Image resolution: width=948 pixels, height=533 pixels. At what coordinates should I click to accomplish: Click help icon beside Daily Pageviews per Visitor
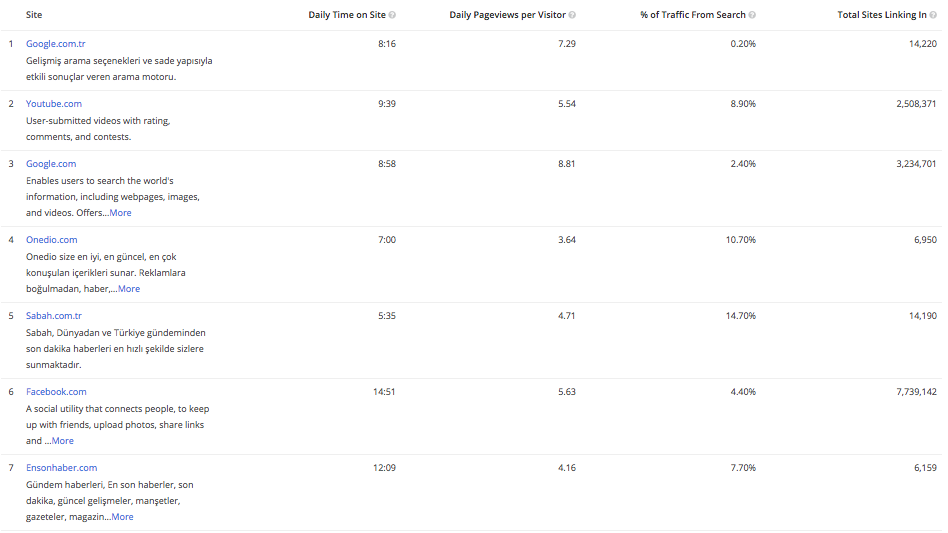coord(572,15)
